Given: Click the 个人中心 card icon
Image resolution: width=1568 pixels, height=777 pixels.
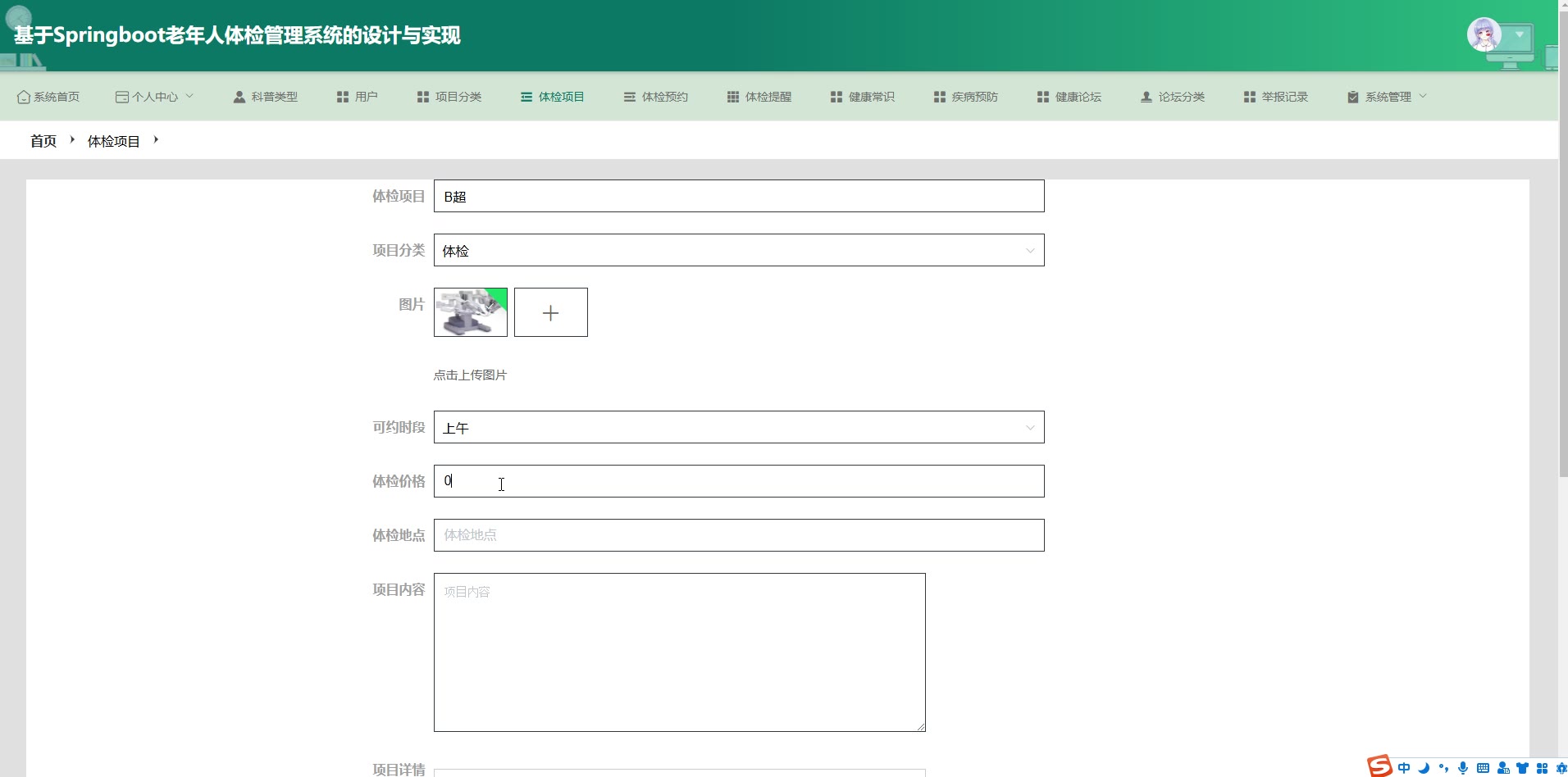Looking at the screenshot, I should tap(121, 97).
